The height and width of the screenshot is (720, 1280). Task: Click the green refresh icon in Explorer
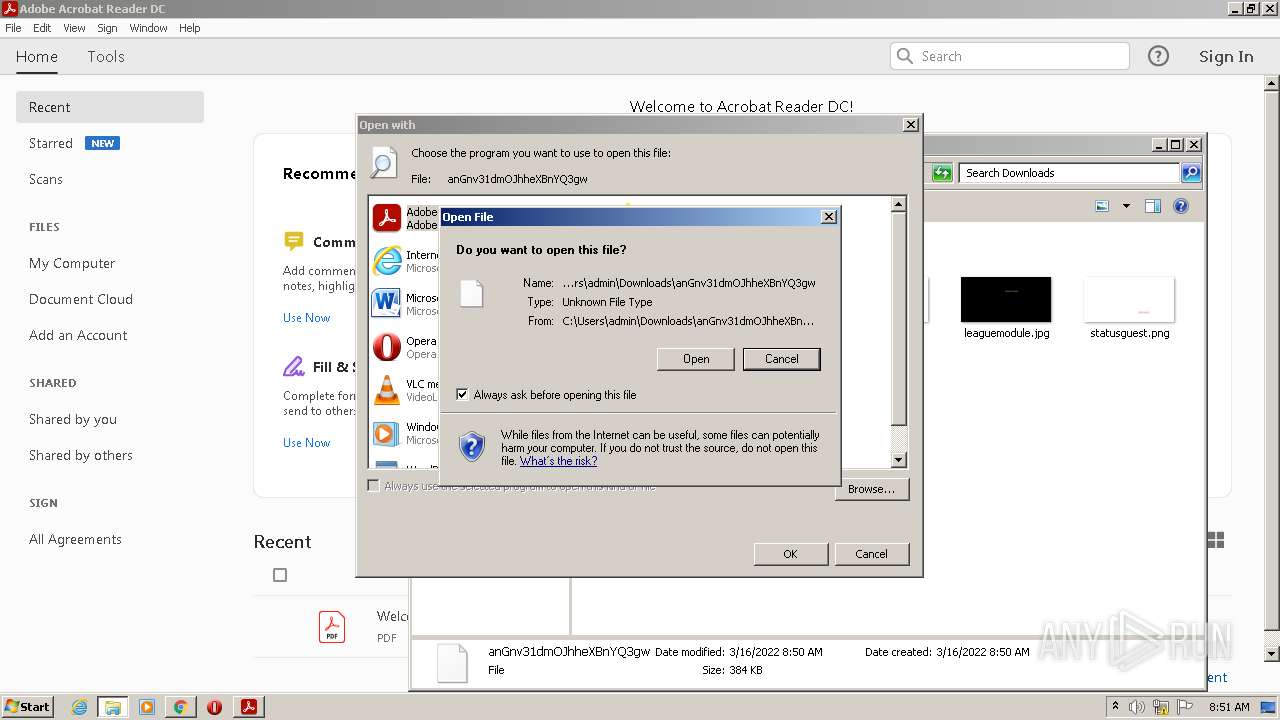(x=942, y=173)
